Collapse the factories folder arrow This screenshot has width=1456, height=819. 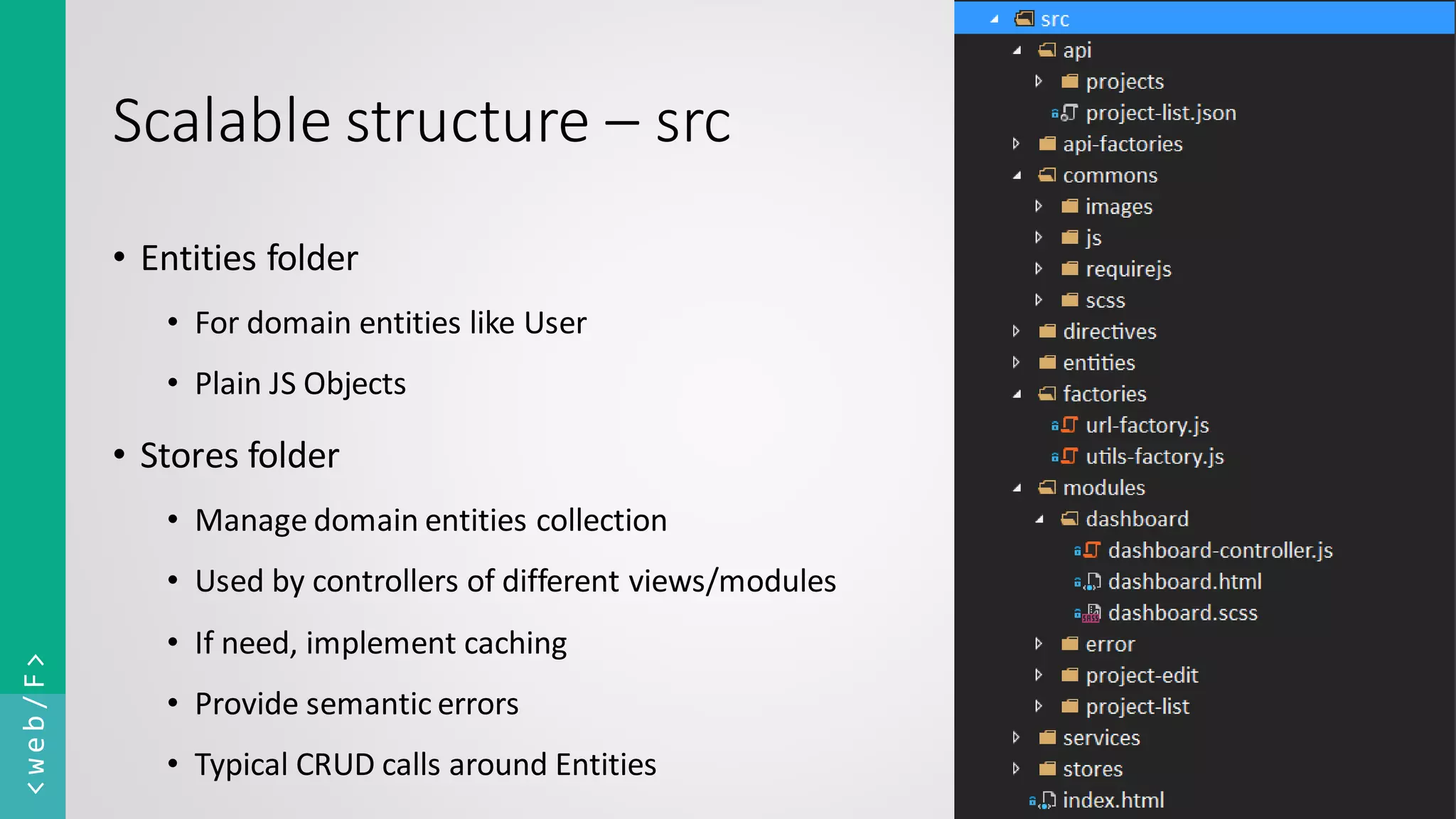(x=1017, y=395)
